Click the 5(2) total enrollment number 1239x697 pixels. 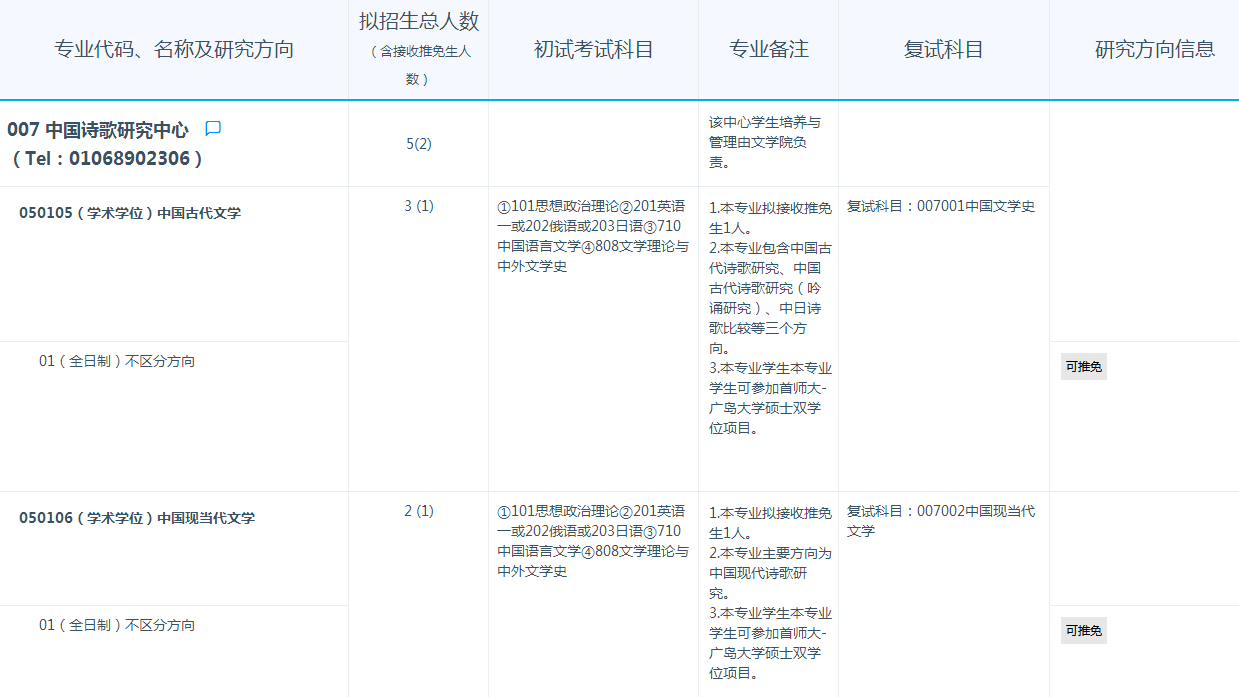[x=418, y=144]
